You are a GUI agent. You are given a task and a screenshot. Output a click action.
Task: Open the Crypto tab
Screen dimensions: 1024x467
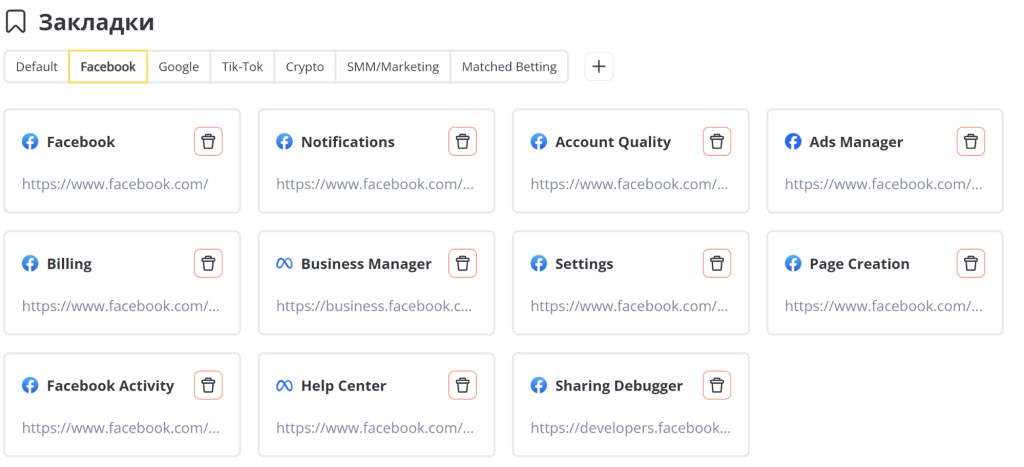(305, 67)
